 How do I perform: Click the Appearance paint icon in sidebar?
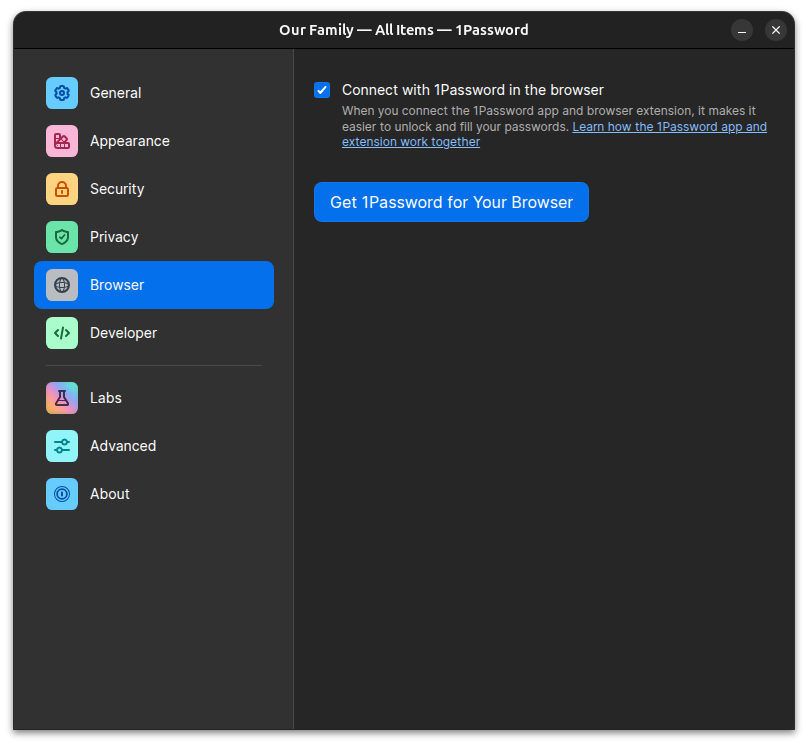tap(62, 141)
